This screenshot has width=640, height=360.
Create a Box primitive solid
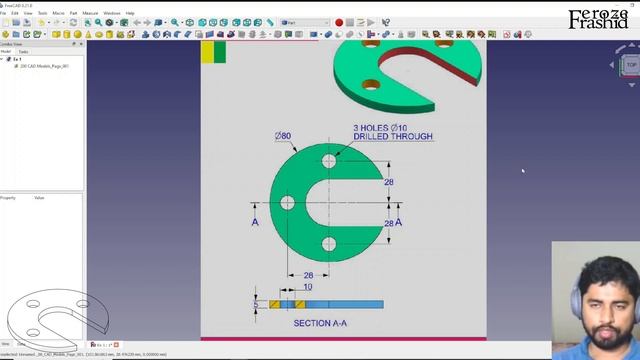[56, 35]
